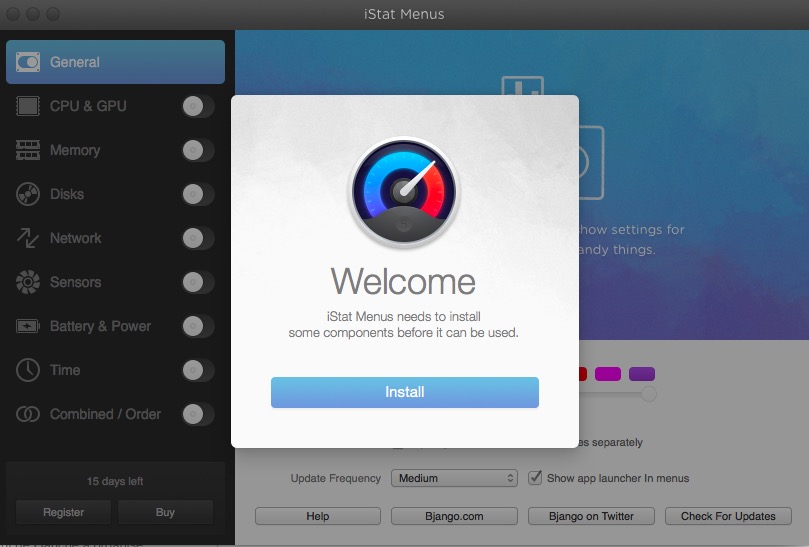Turn on the Network menu toggle
Viewport: 809px width, 547px height.
(198, 238)
